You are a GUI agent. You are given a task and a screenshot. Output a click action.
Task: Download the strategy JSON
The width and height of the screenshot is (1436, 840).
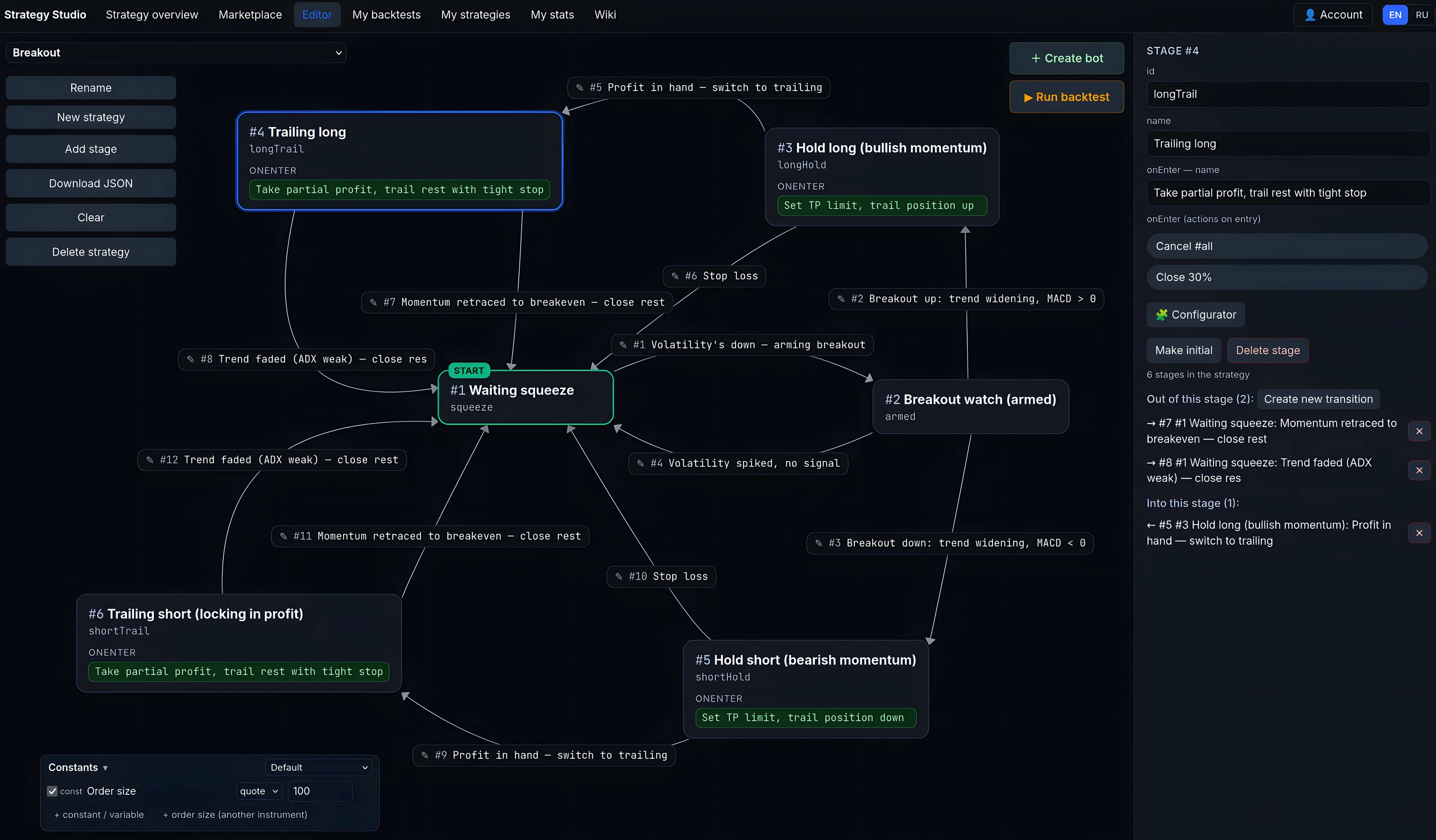pos(91,184)
